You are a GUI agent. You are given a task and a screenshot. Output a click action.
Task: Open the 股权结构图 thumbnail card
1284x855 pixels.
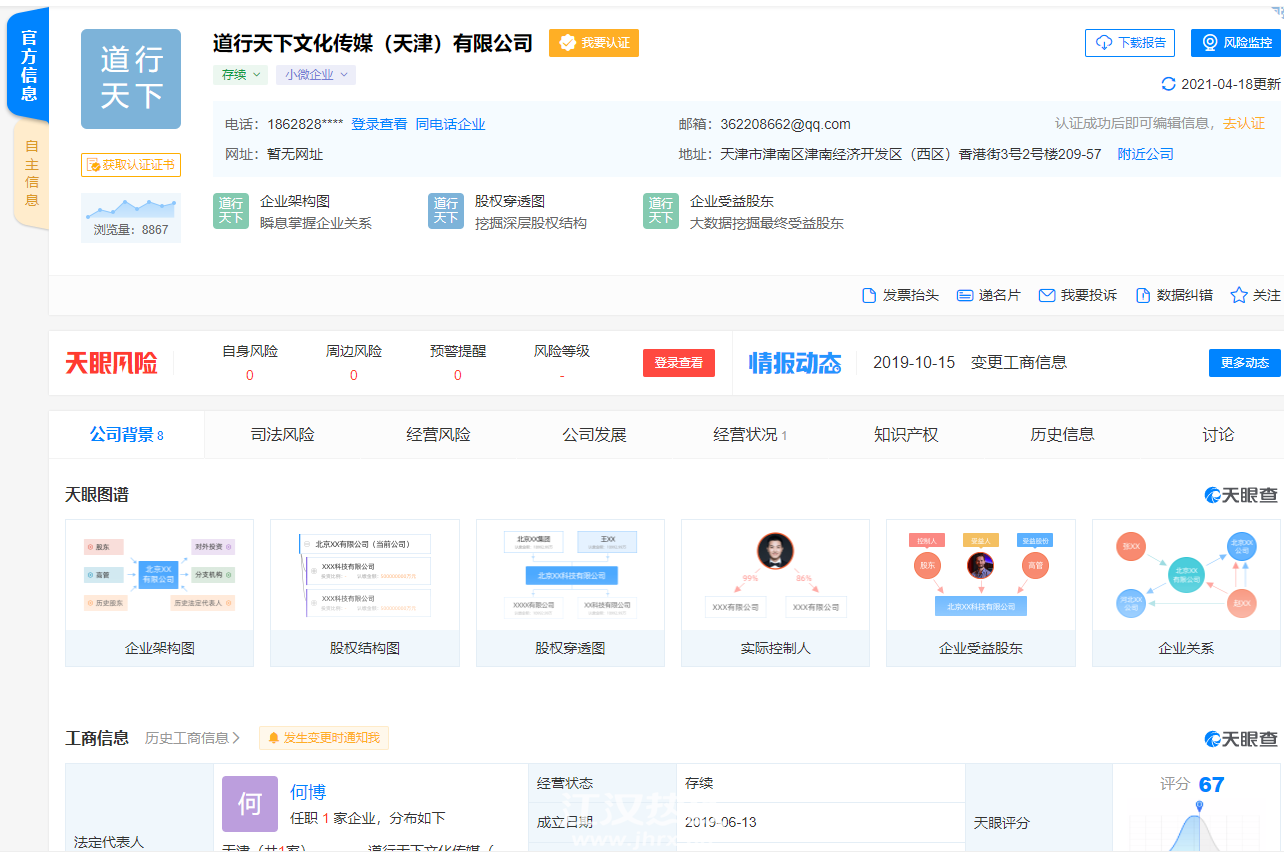(365, 593)
